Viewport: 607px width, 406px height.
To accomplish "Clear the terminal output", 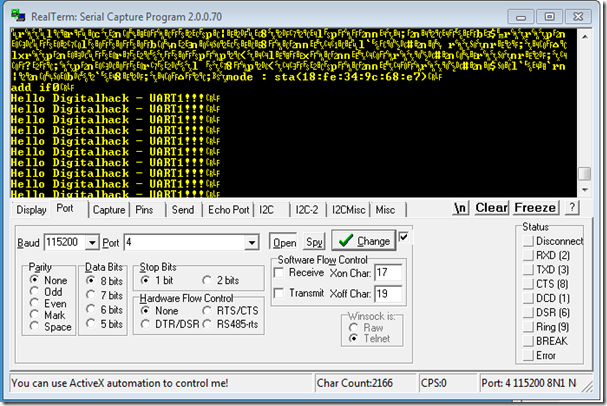I will coord(492,208).
